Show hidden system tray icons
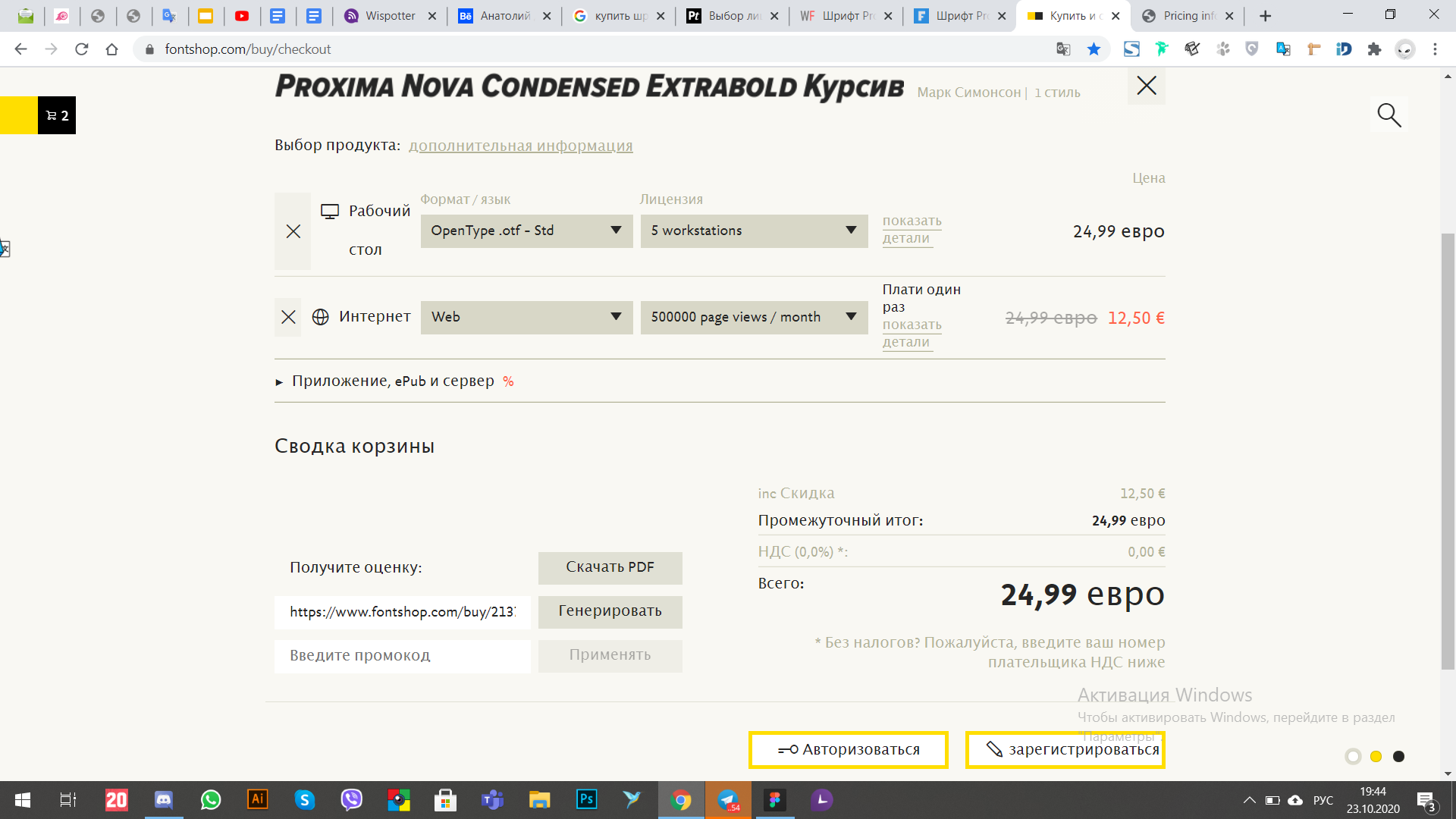This screenshot has width=1456, height=819. (x=1249, y=801)
